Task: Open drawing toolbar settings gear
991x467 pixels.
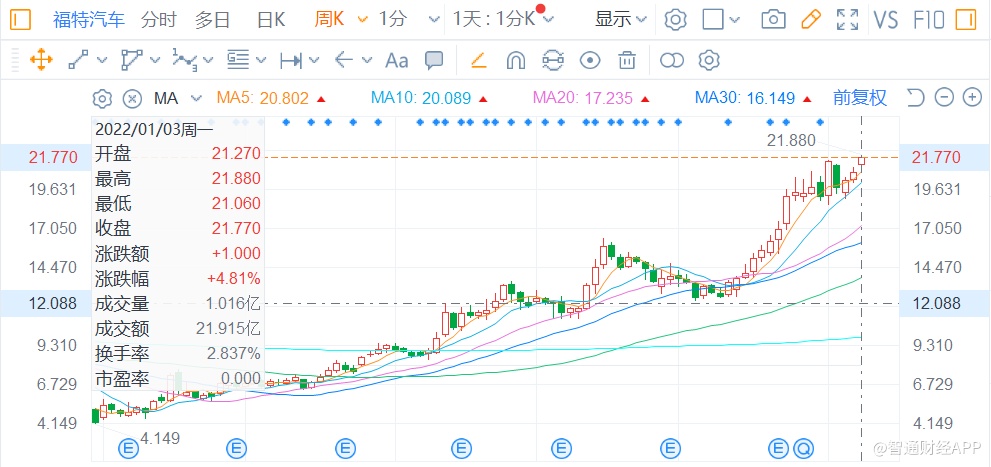Action: tap(709, 61)
